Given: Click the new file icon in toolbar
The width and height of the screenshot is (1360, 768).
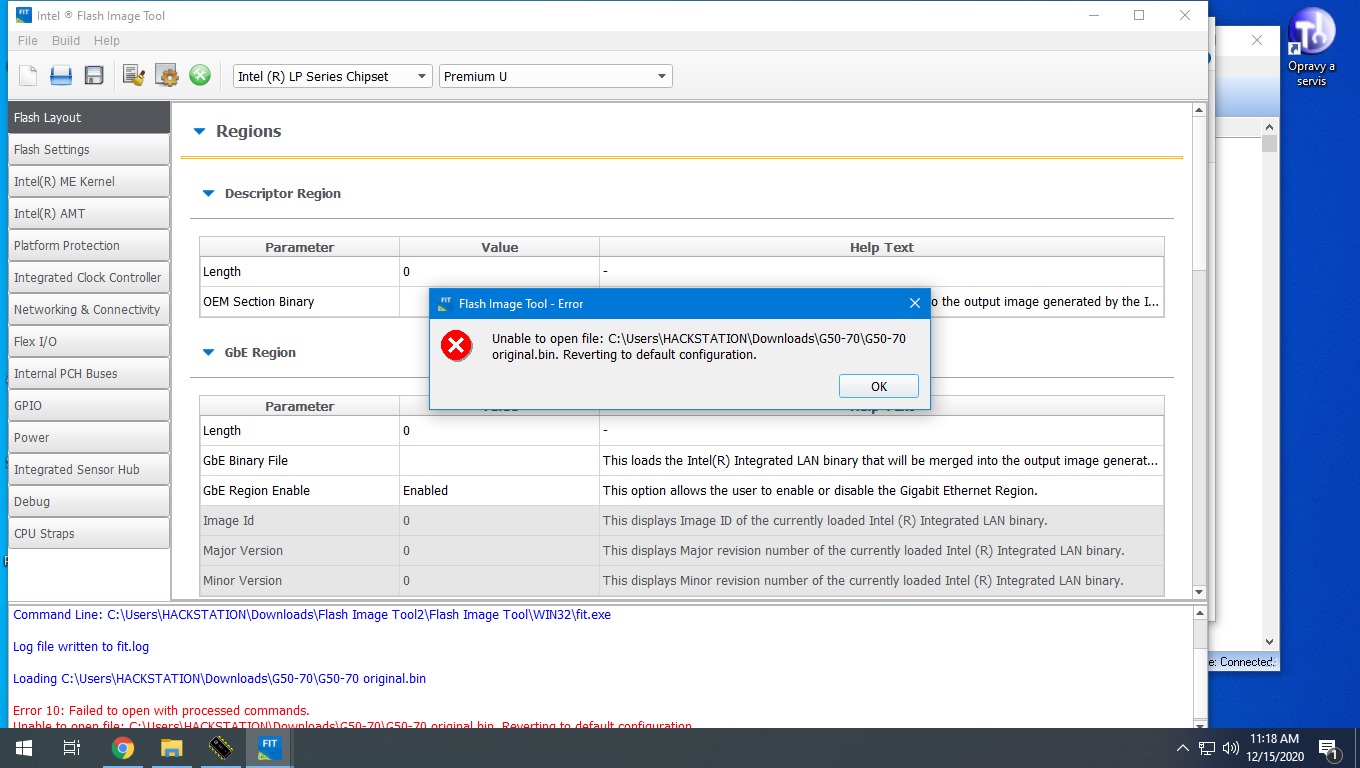Looking at the screenshot, I should [x=28, y=76].
